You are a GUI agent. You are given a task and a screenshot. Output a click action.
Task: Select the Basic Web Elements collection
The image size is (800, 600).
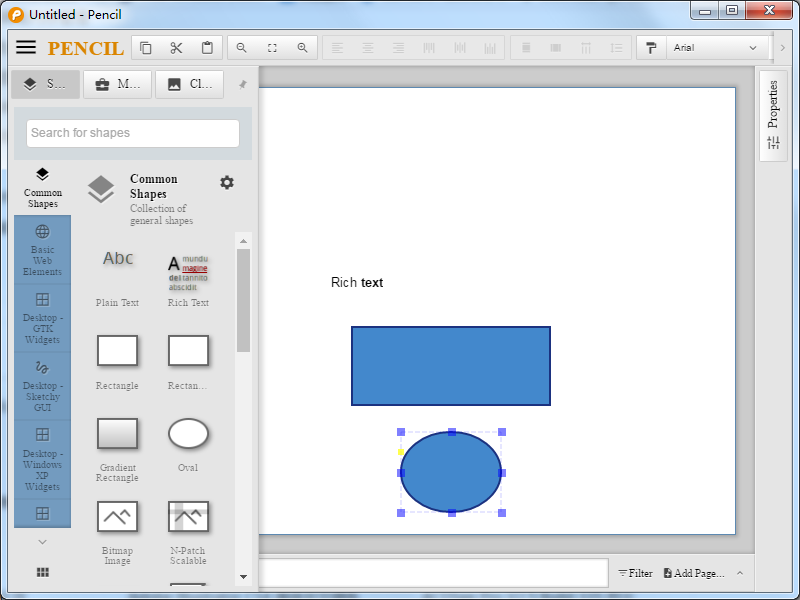42,250
